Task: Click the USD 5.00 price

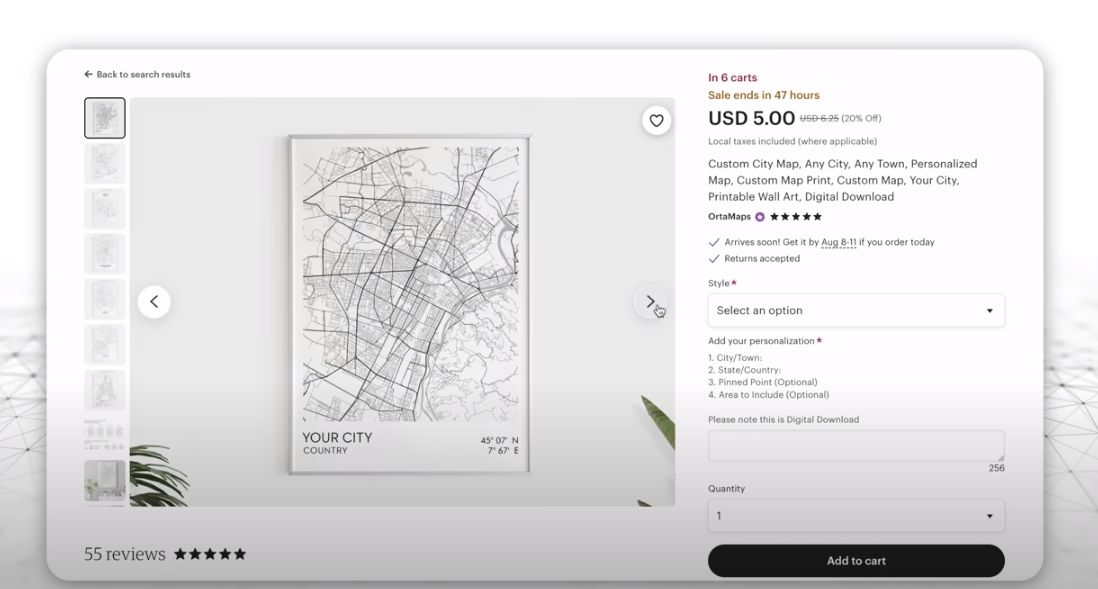Action: (751, 118)
